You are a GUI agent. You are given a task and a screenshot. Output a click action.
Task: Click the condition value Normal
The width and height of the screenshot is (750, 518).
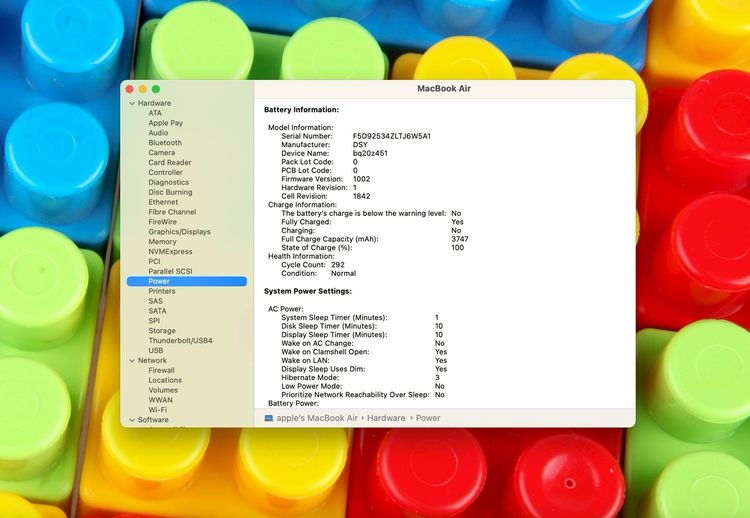(x=343, y=274)
